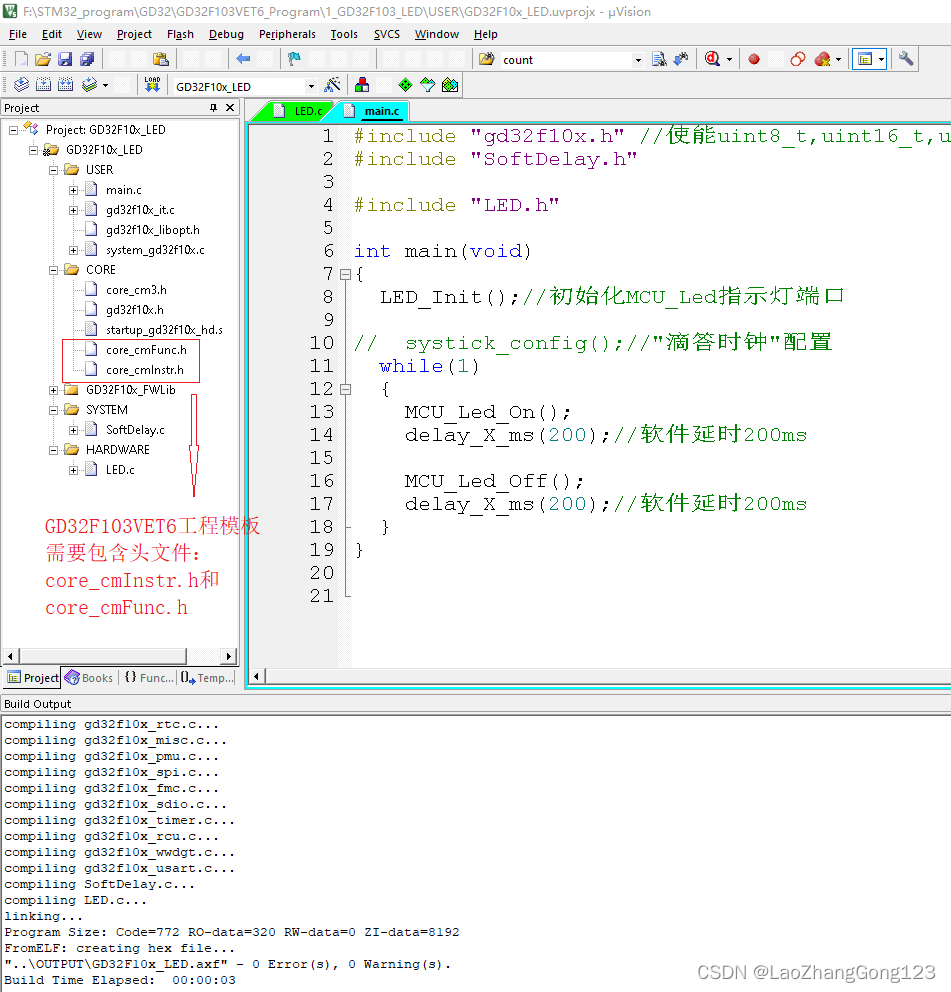Save current file with floppy icon

65,59
